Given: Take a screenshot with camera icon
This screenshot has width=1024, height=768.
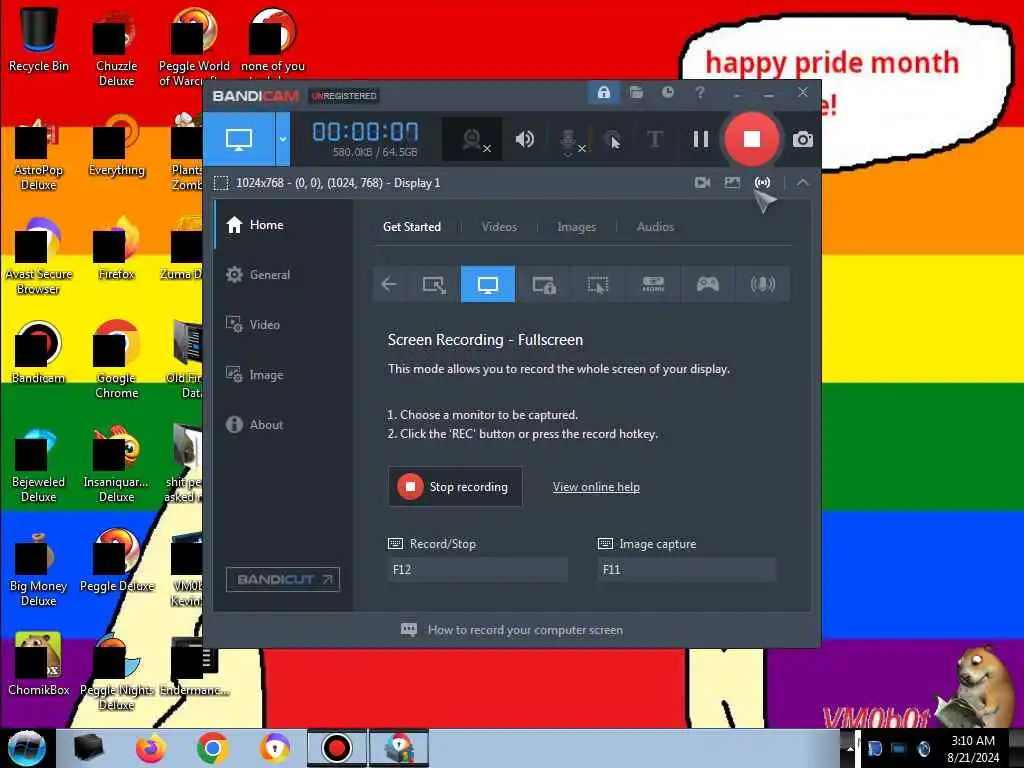Looking at the screenshot, I should click(803, 139).
